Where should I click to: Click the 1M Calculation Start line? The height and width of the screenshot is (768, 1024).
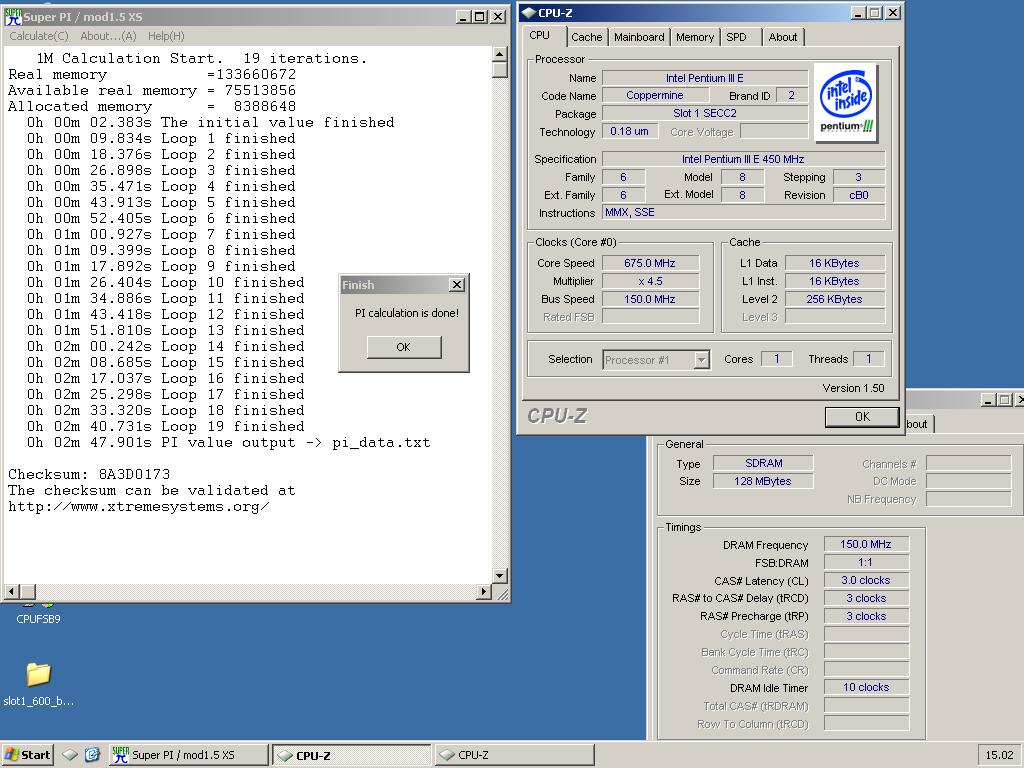[x=202, y=59]
